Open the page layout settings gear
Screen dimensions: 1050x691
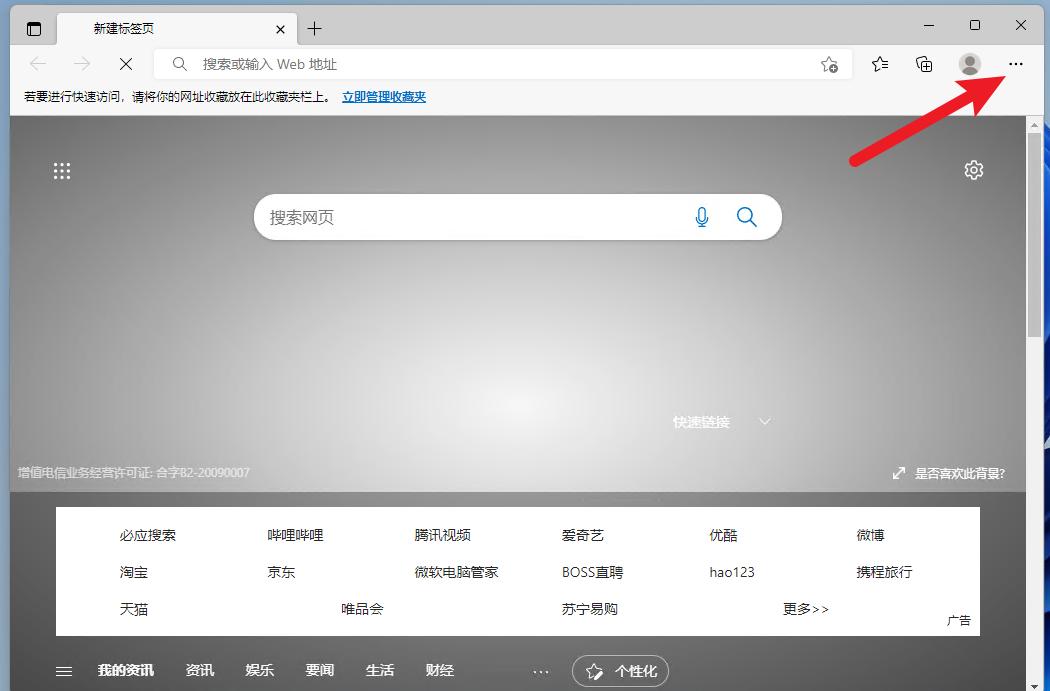click(973, 170)
